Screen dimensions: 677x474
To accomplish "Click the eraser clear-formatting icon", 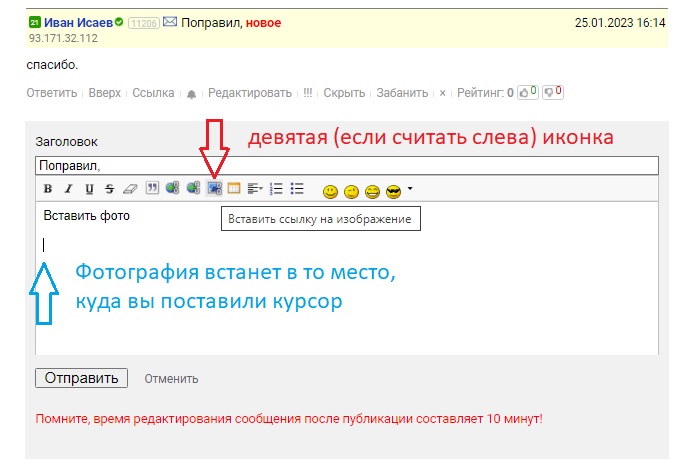I will pos(130,189).
